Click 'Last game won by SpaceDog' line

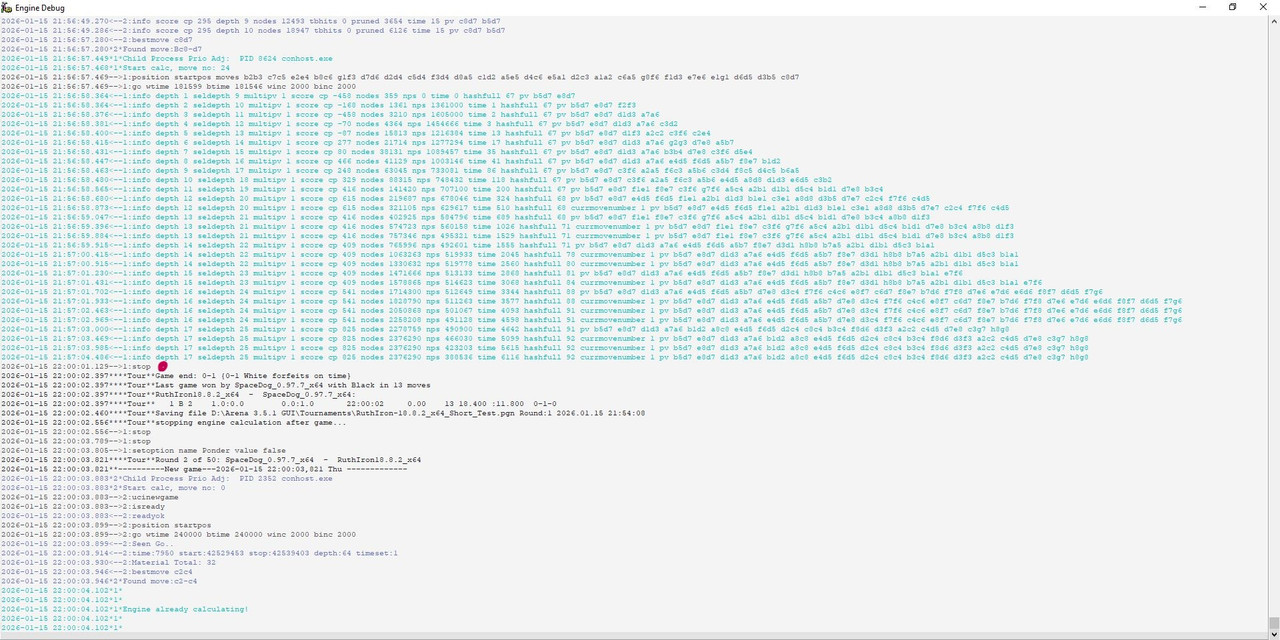click(216, 385)
